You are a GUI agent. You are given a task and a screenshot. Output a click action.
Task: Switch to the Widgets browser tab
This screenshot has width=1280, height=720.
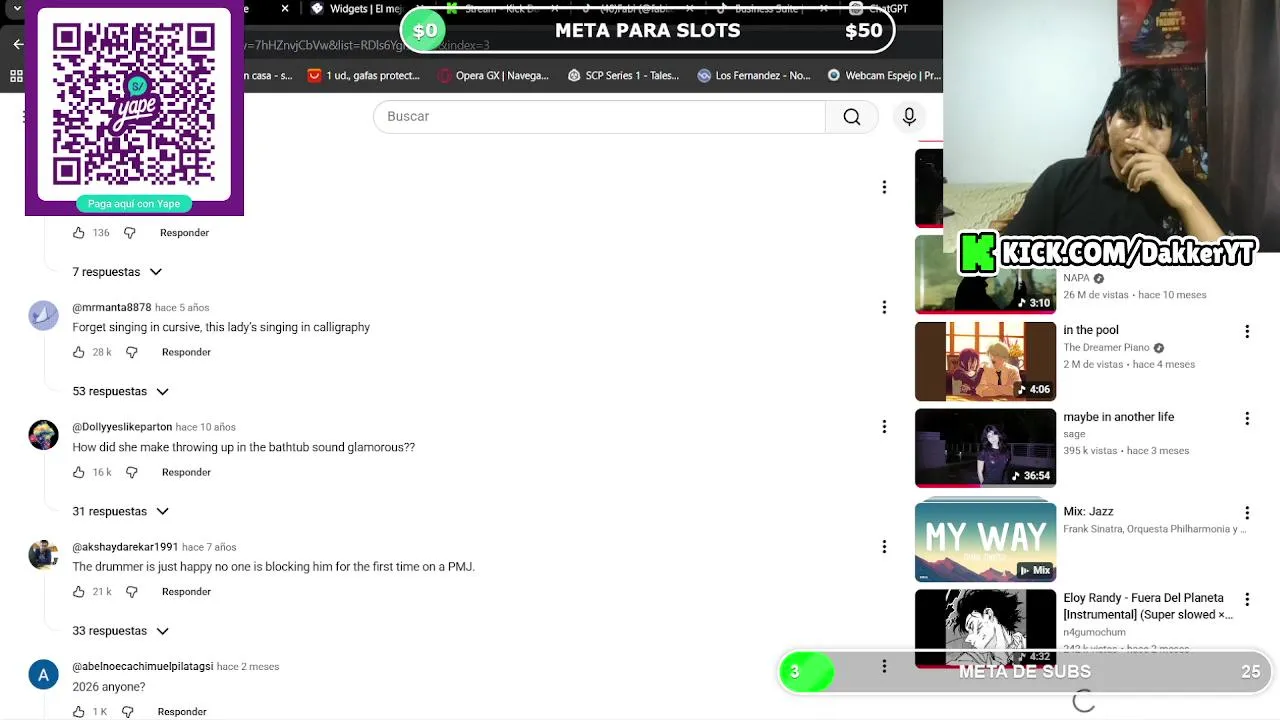pyautogui.click(x=355, y=9)
